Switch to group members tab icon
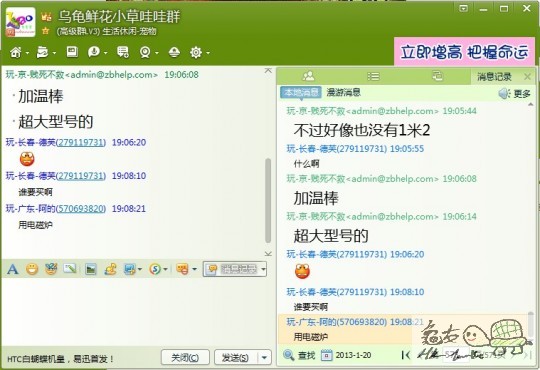 coord(308,76)
